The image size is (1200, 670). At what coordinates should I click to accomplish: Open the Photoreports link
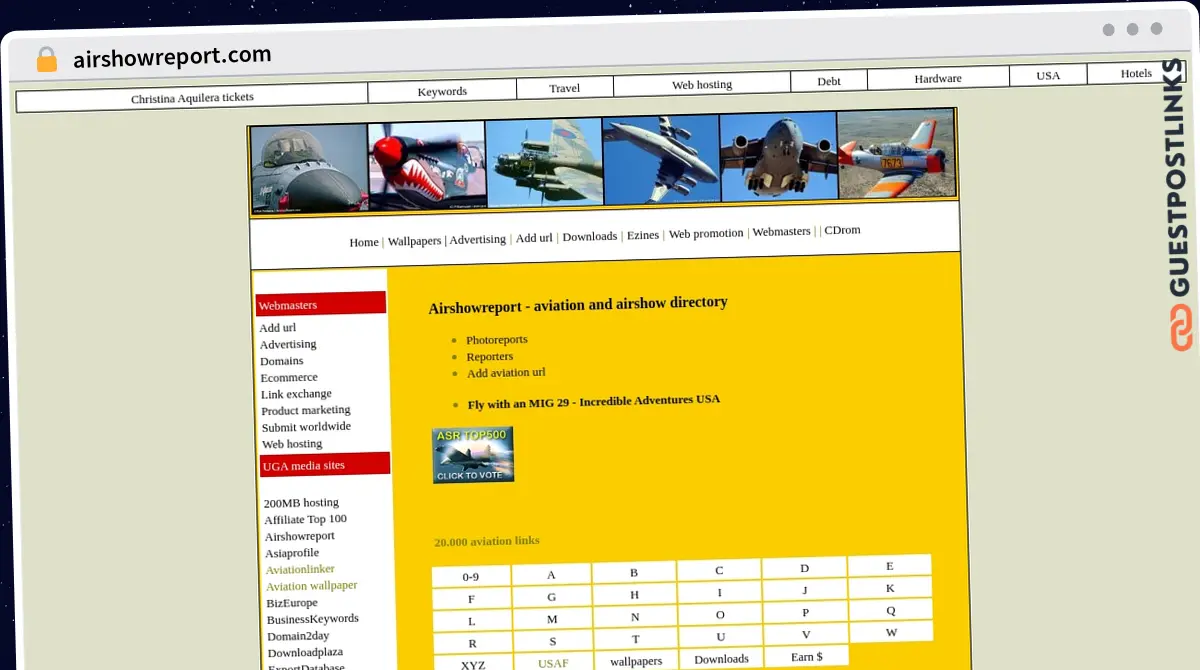496,340
